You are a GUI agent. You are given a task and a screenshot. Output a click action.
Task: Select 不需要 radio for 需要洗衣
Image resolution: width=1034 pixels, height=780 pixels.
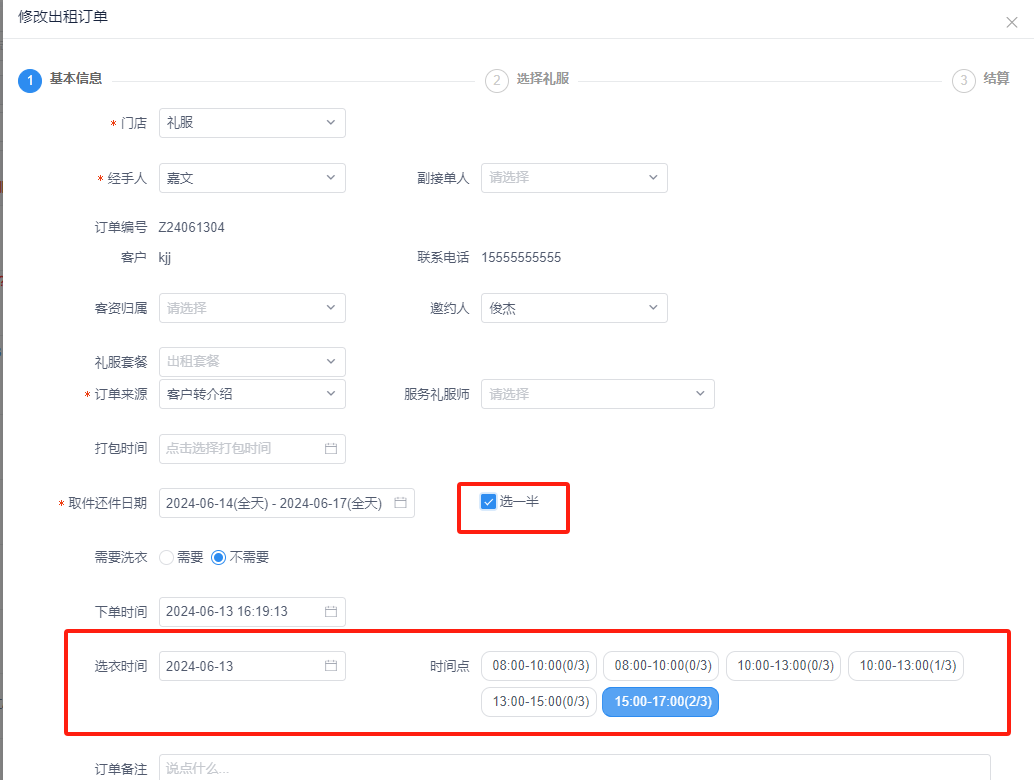pos(218,557)
